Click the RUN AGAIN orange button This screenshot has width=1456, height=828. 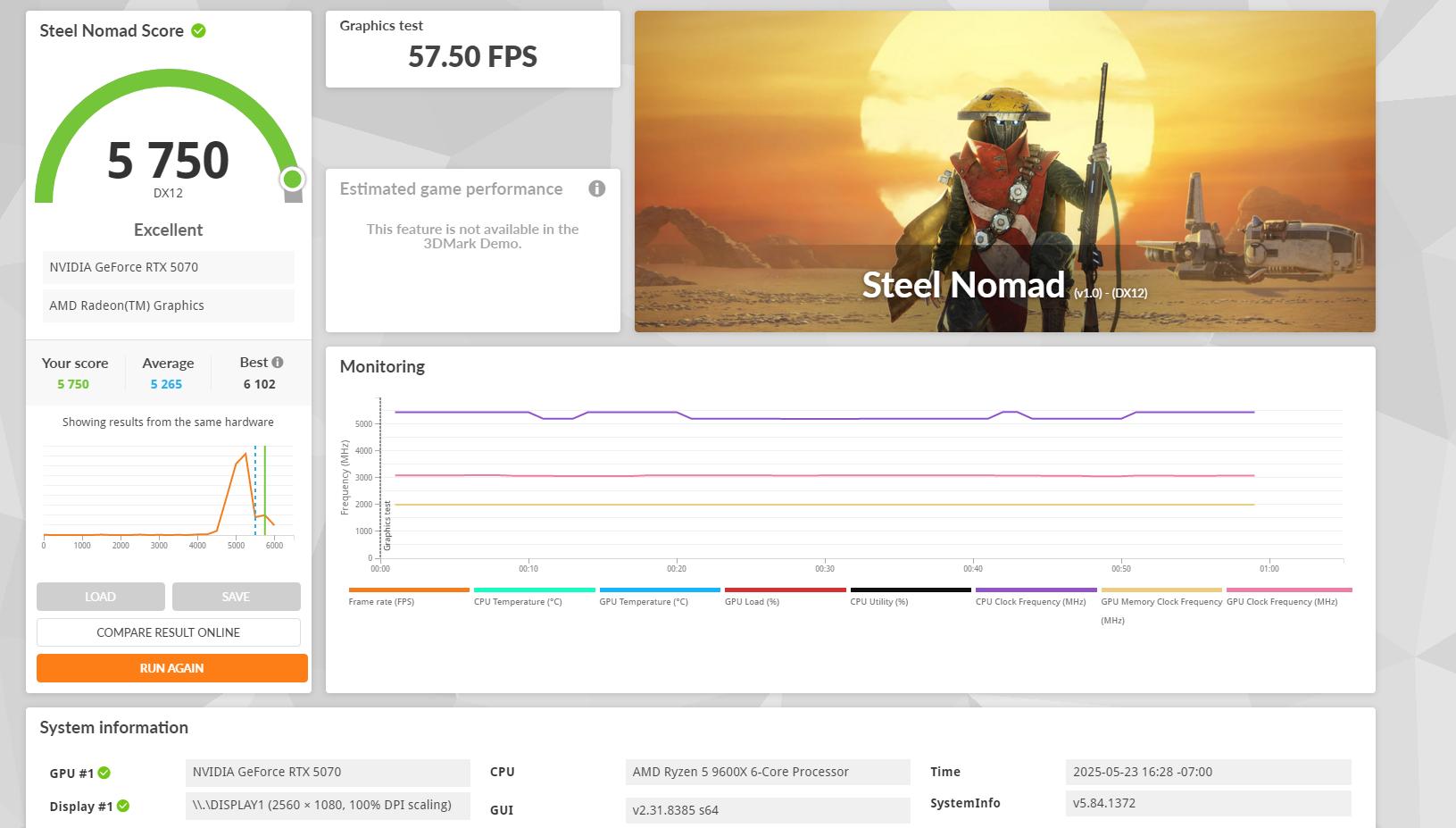tap(172, 668)
